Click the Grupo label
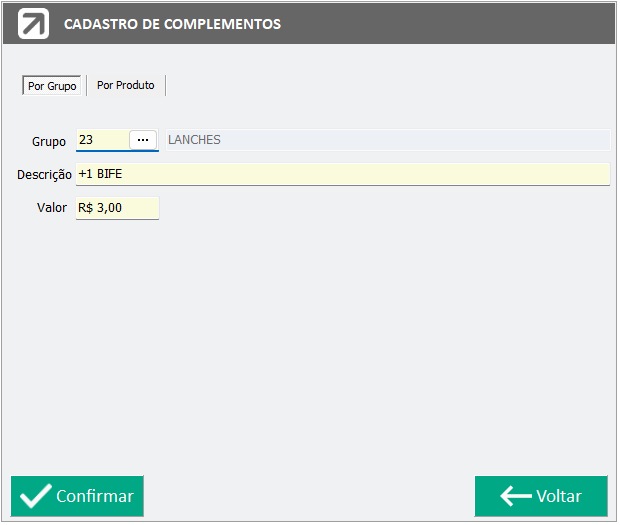The image size is (620, 525). coord(49,142)
